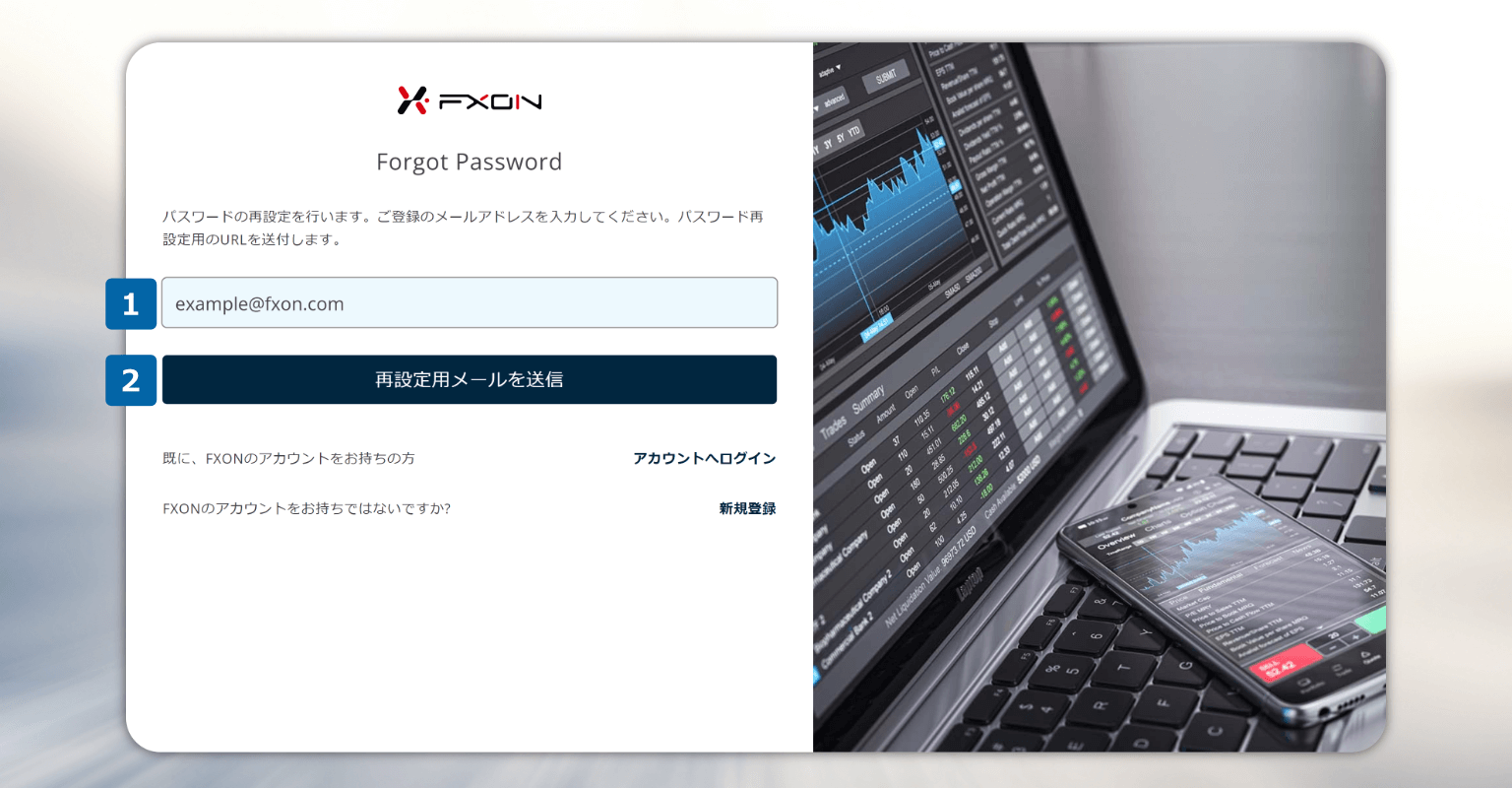Image resolution: width=1512 pixels, height=788 pixels.
Task: Click the 再設定用メールを送信 button
Action: (x=470, y=379)
